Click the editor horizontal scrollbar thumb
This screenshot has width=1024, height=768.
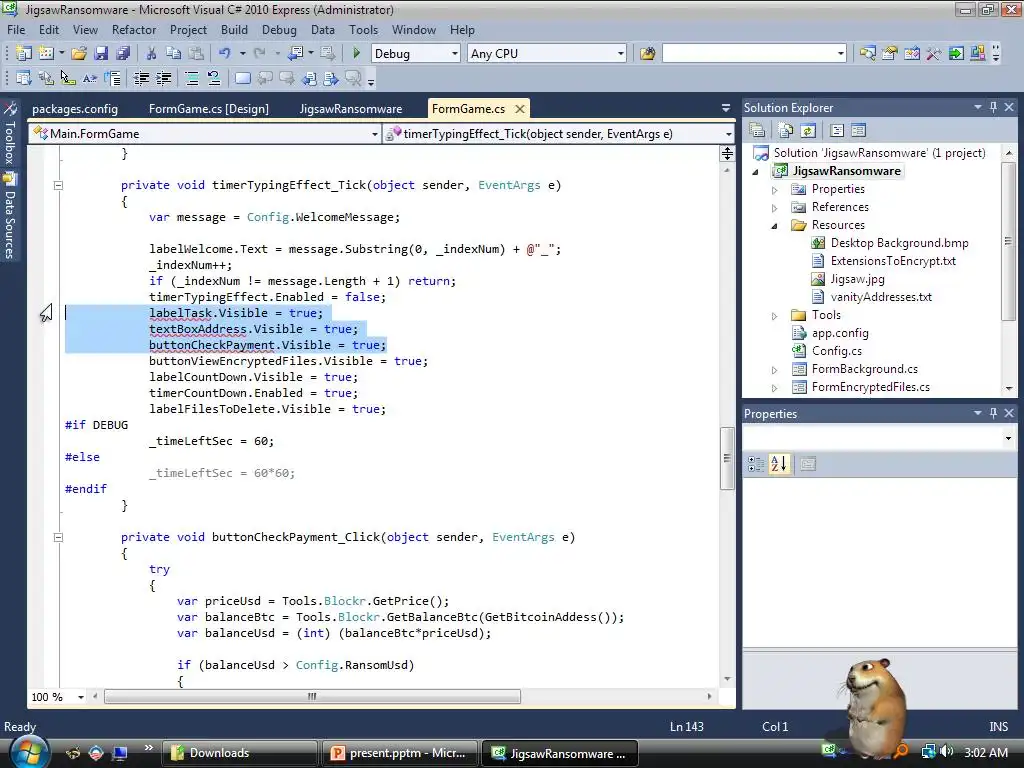click(312, 696)
